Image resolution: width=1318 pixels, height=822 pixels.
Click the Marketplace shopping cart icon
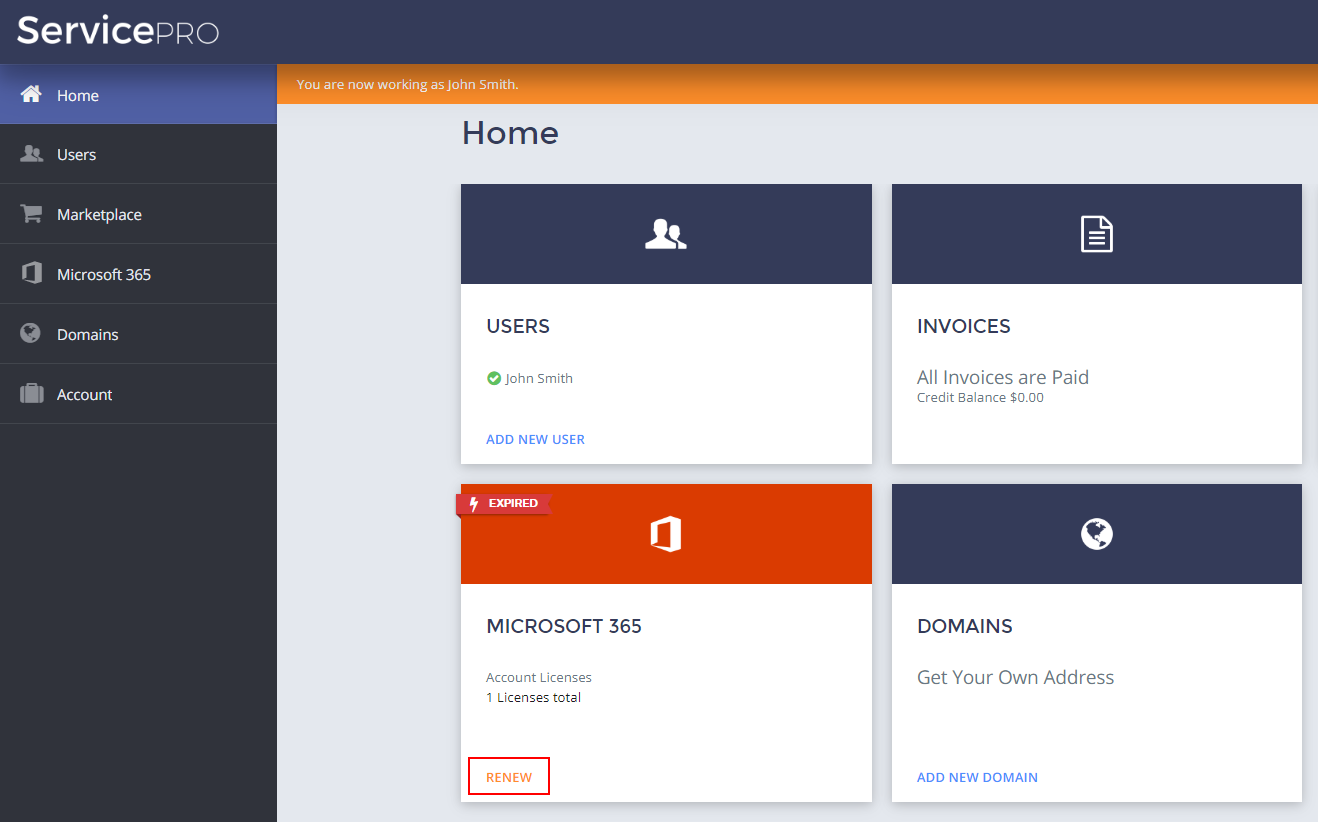31,214
